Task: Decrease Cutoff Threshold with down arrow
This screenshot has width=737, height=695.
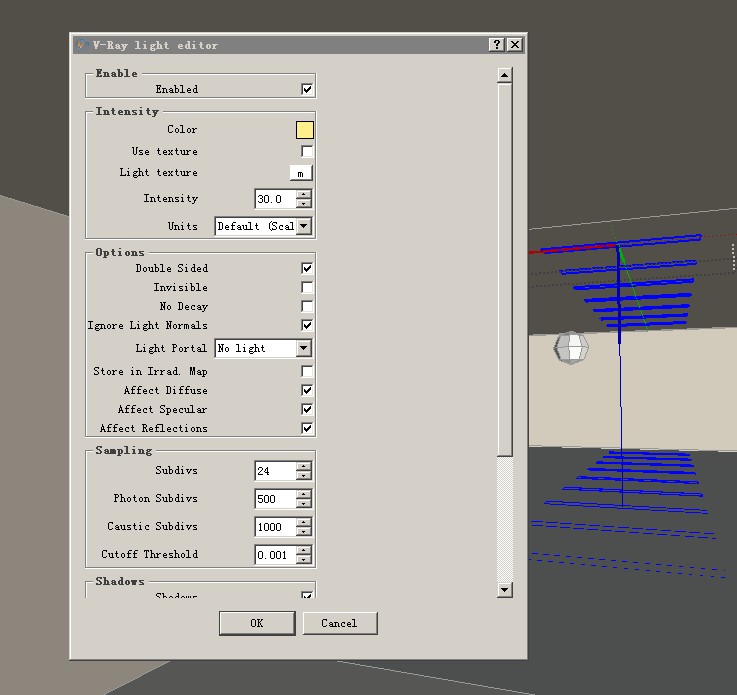Action: [x=304, y=560]
